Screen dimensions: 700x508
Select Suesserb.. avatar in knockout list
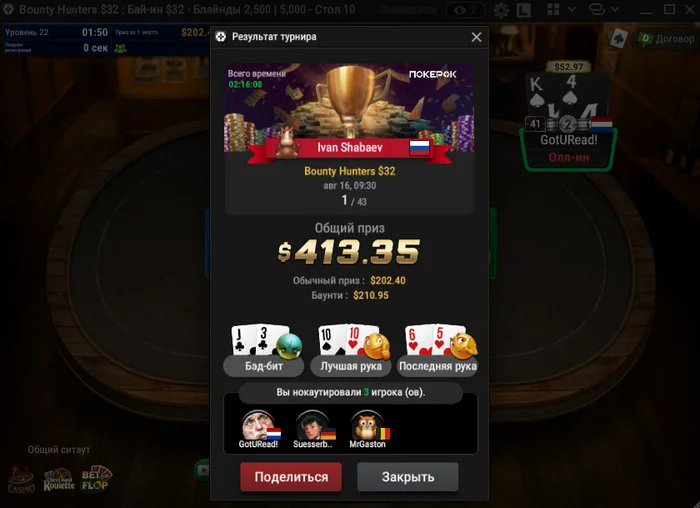[313, 429]
